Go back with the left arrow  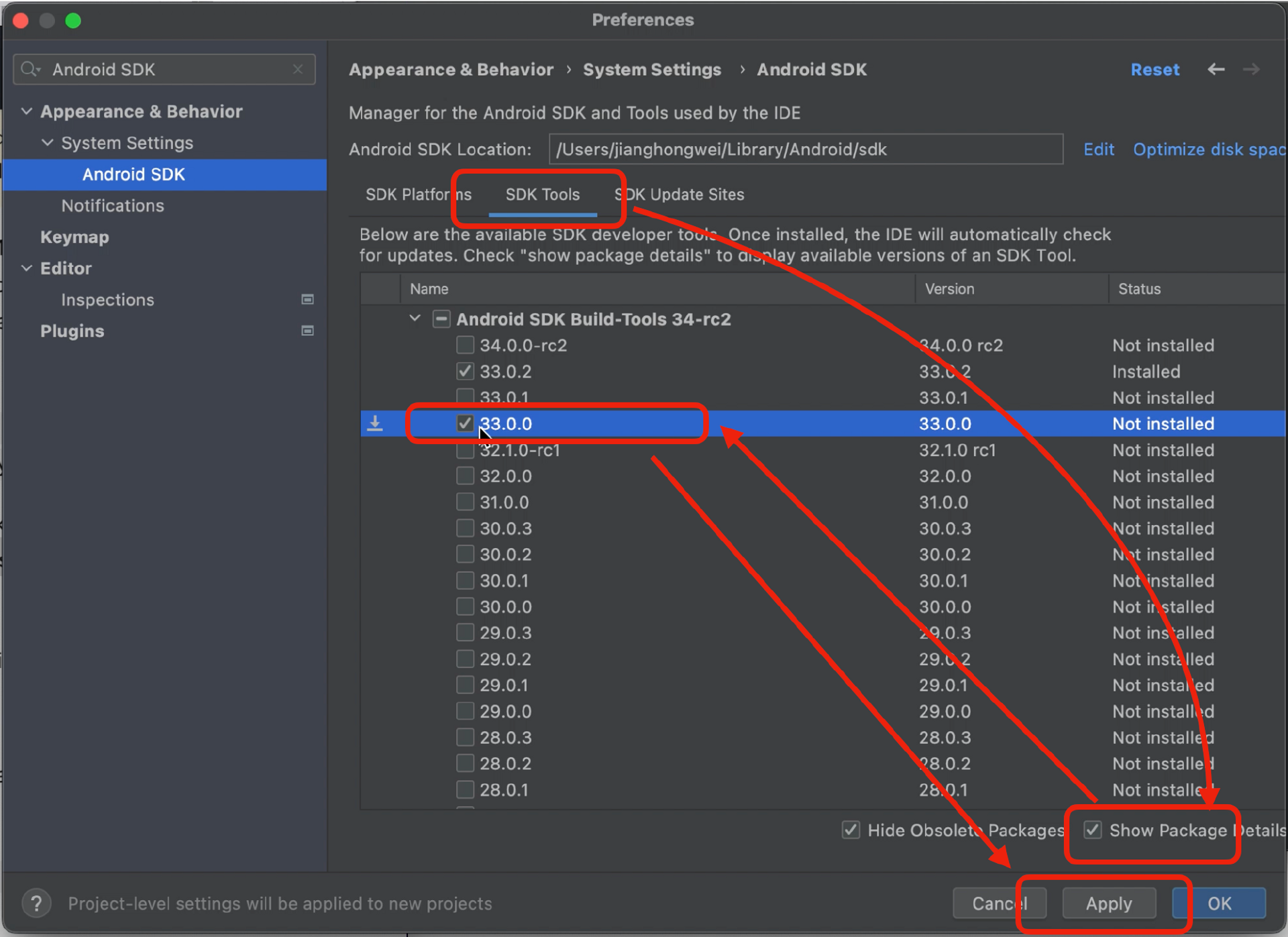click(x=1216, y=69)
